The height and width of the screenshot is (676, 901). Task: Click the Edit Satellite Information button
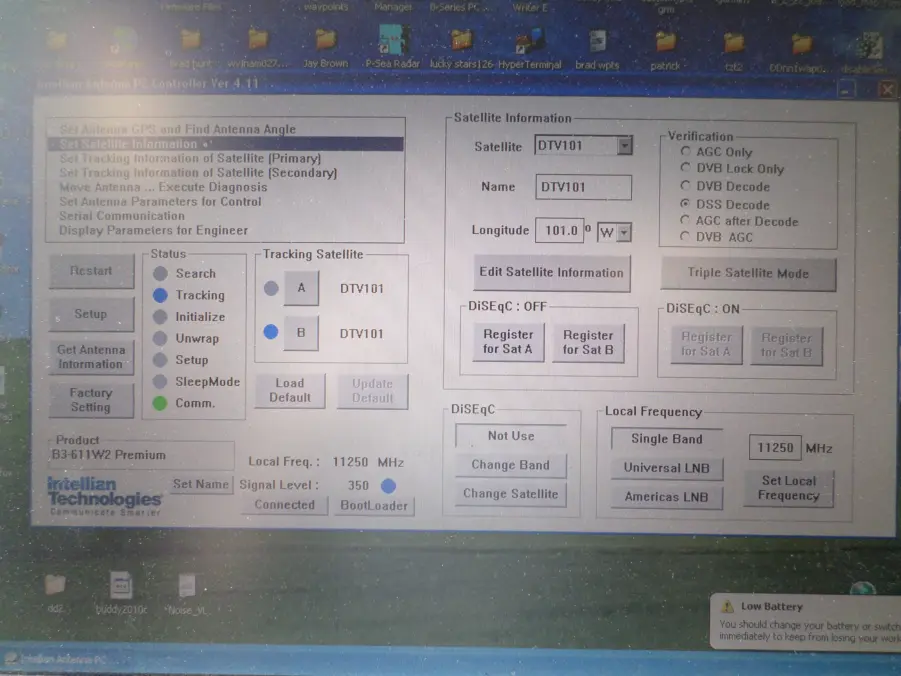click(550, 273)
